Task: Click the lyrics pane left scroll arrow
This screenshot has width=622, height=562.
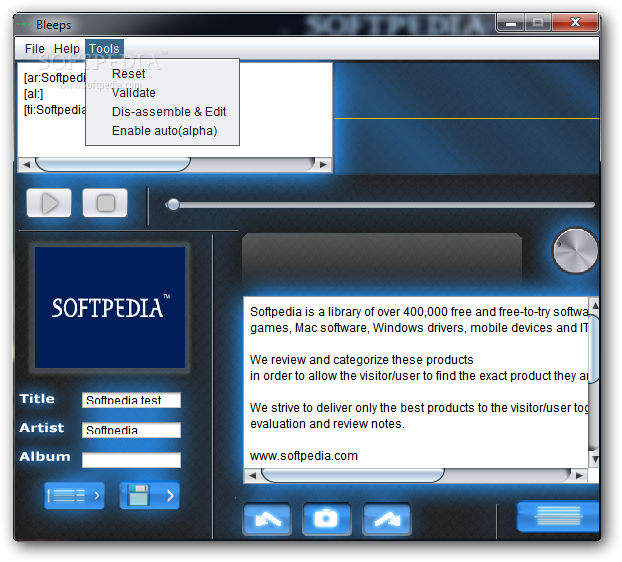Action: [x=252, y=475]
